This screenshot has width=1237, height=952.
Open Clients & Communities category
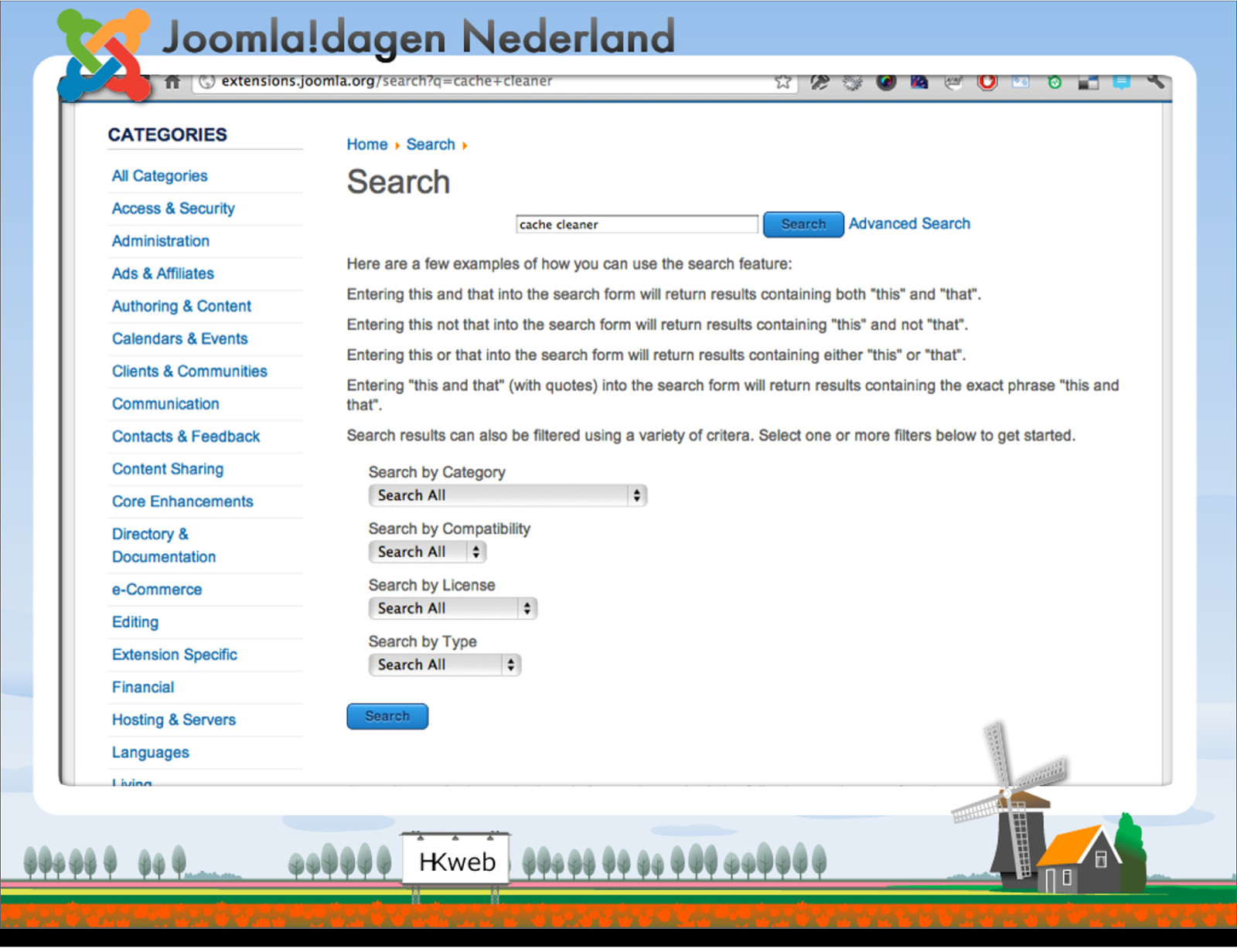189,371
